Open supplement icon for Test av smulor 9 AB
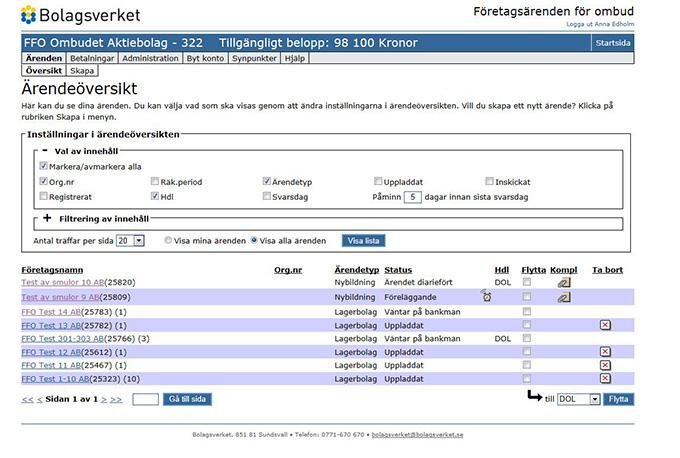The width and height of the screenshot is (680, 458). point(564,298)
